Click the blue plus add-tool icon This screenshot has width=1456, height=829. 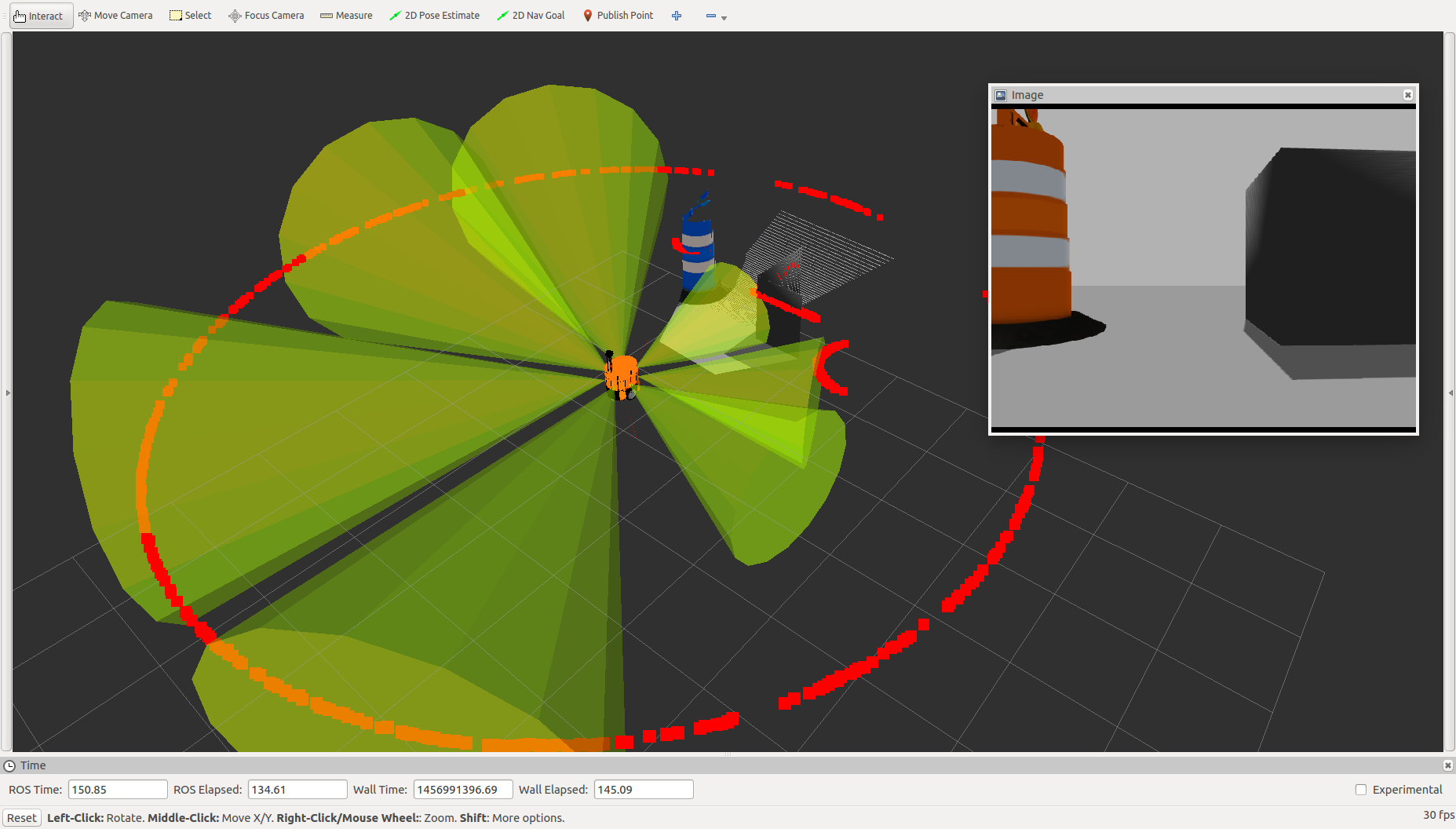pos(677,16)
